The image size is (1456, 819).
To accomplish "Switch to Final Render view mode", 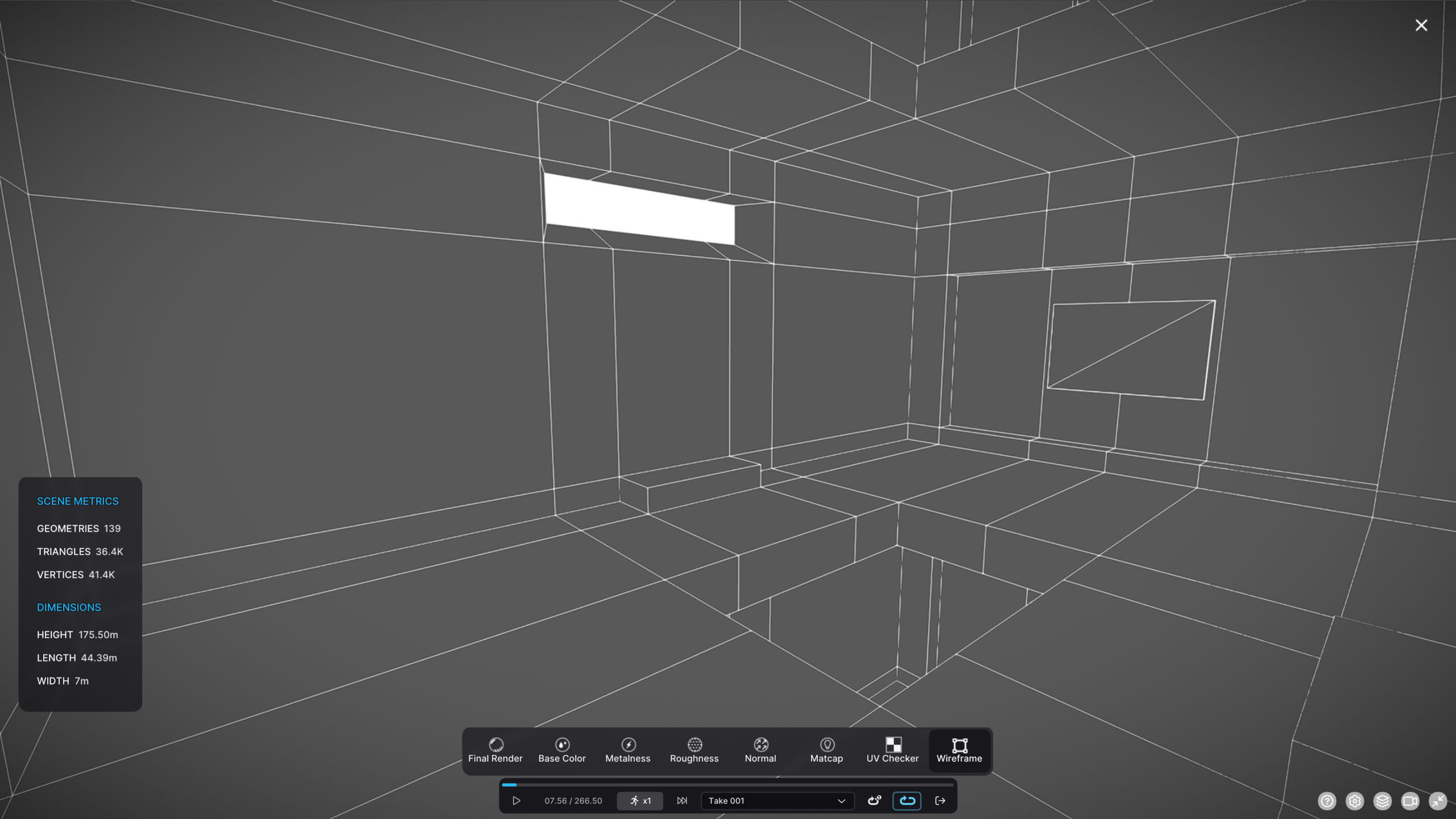I will (x=495, y=750).
